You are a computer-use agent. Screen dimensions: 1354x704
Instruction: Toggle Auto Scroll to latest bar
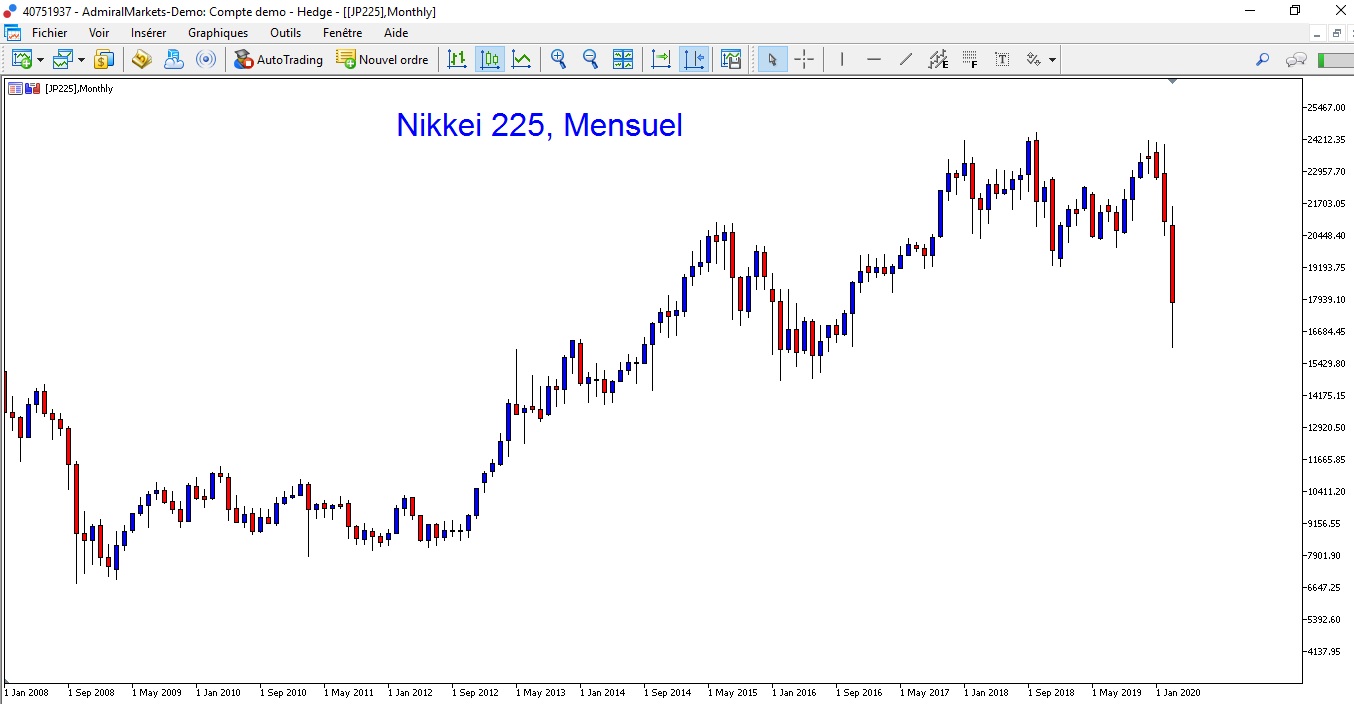click(660, 59)
